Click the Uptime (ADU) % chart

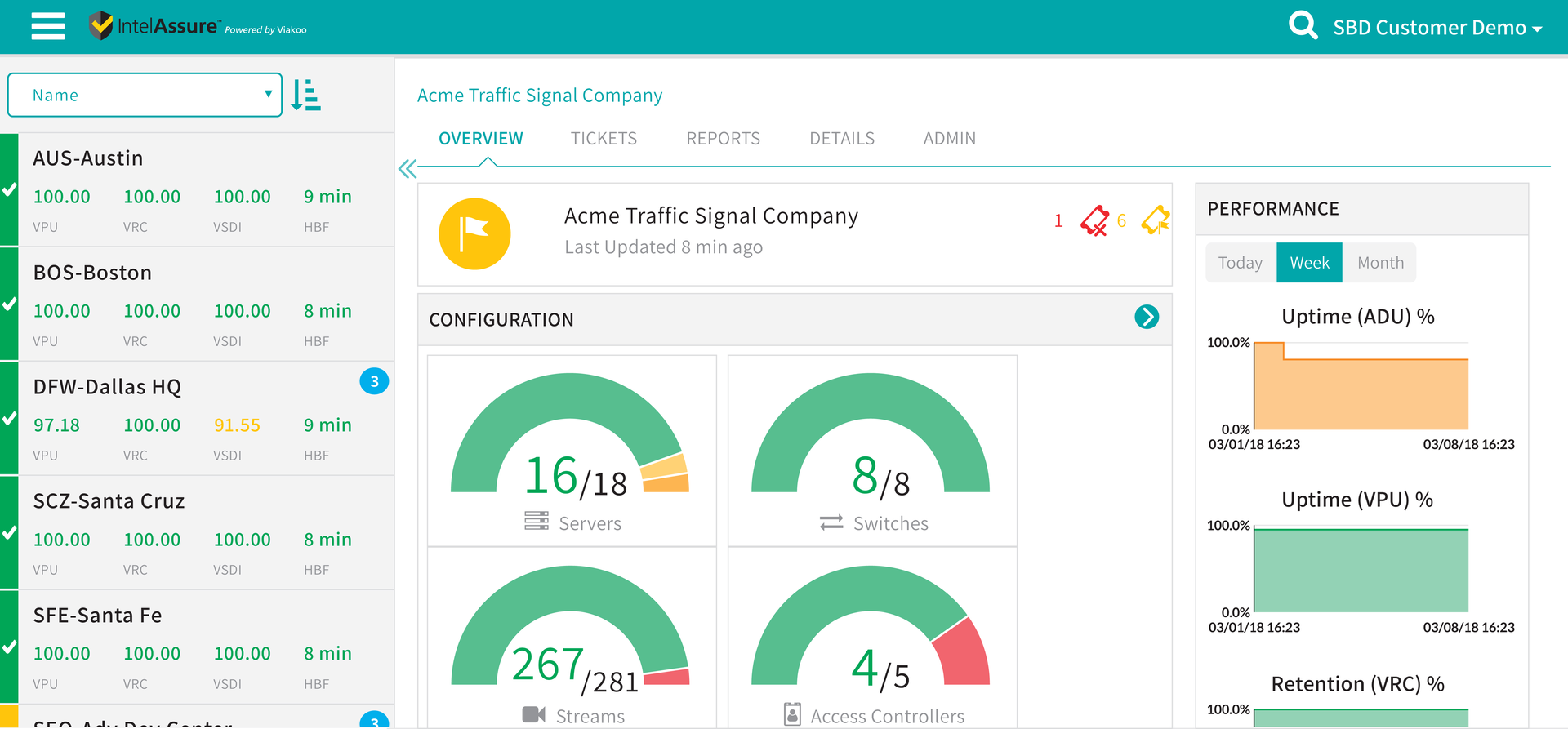(1361, 385)
